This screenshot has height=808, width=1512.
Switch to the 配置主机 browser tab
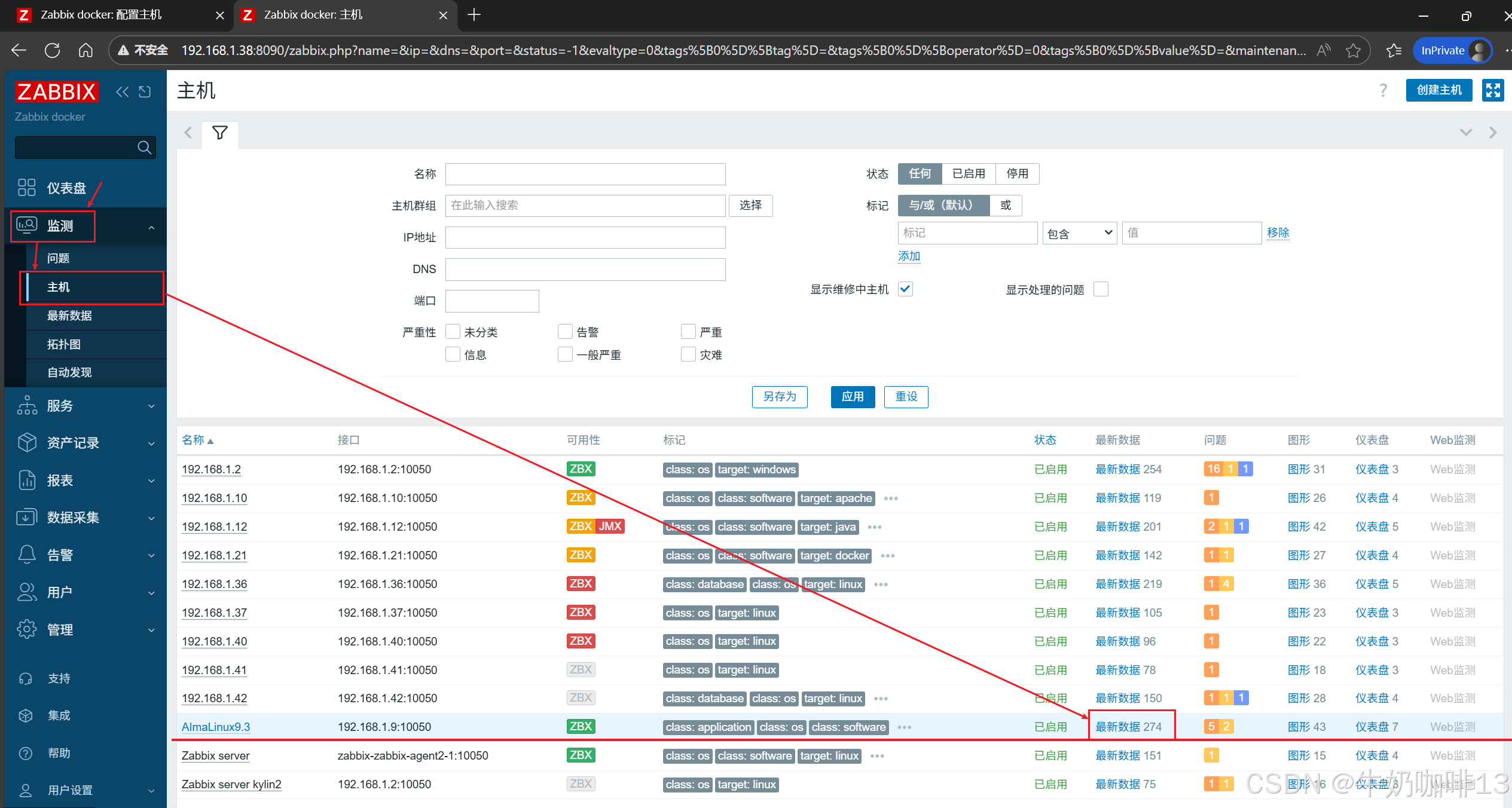pos(102,15)
